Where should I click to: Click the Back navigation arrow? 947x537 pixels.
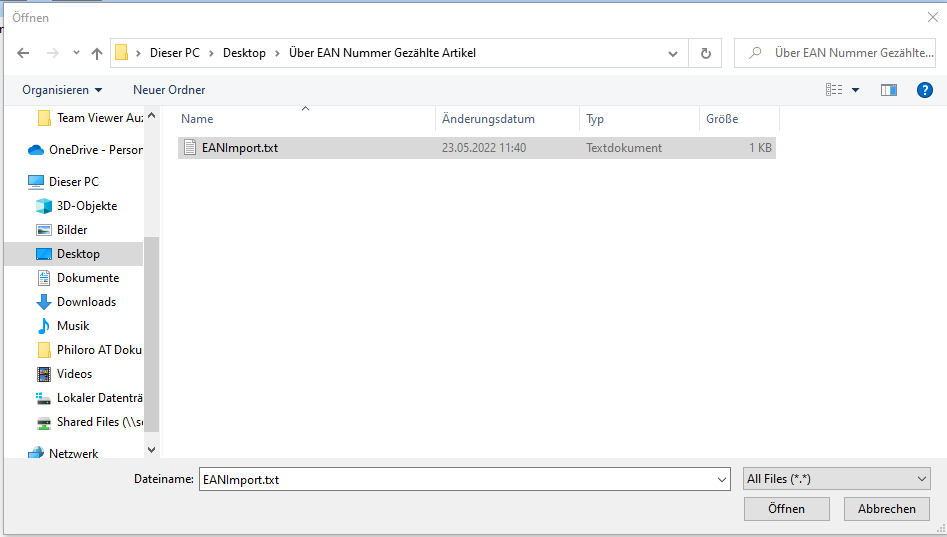click(23, 53)
